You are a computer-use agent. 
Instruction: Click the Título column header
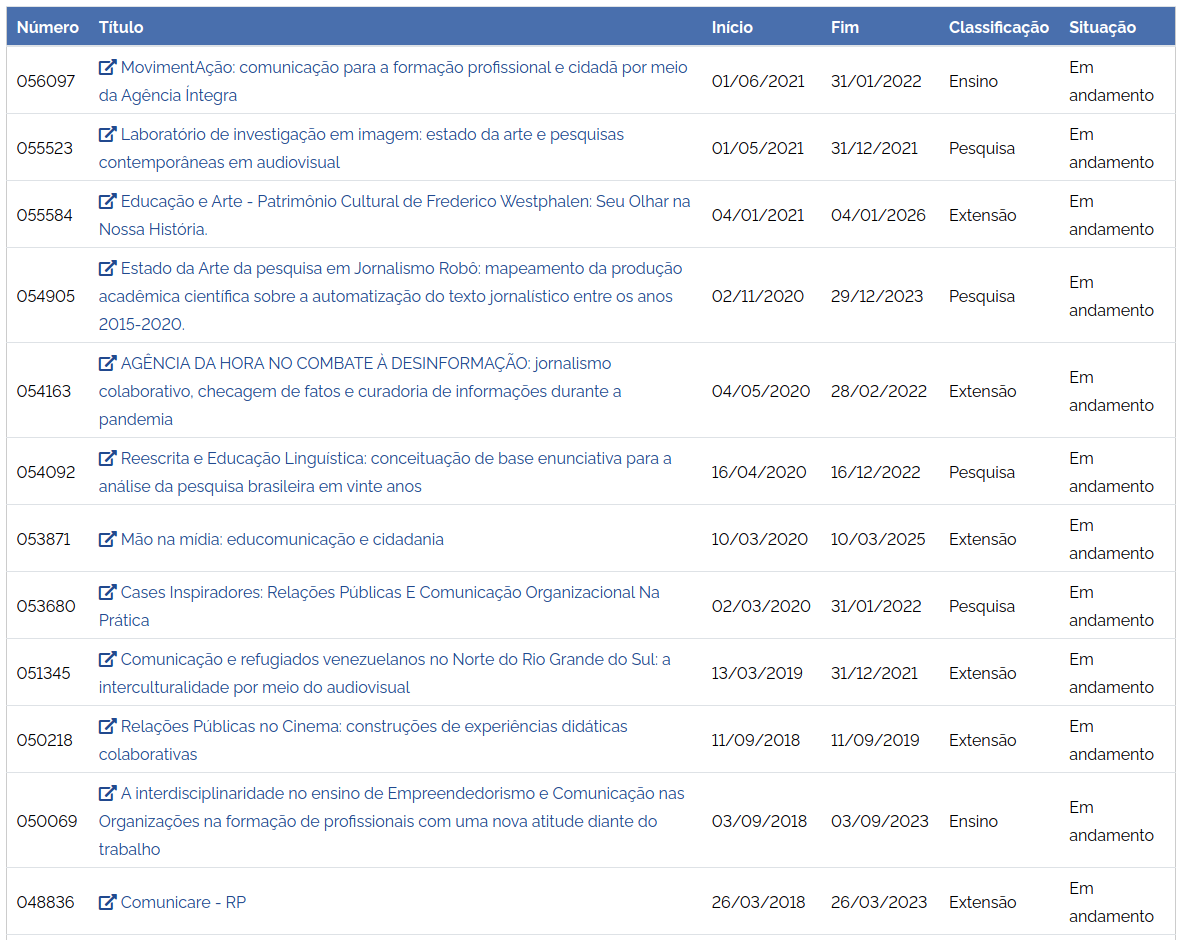tap(121, 27)
